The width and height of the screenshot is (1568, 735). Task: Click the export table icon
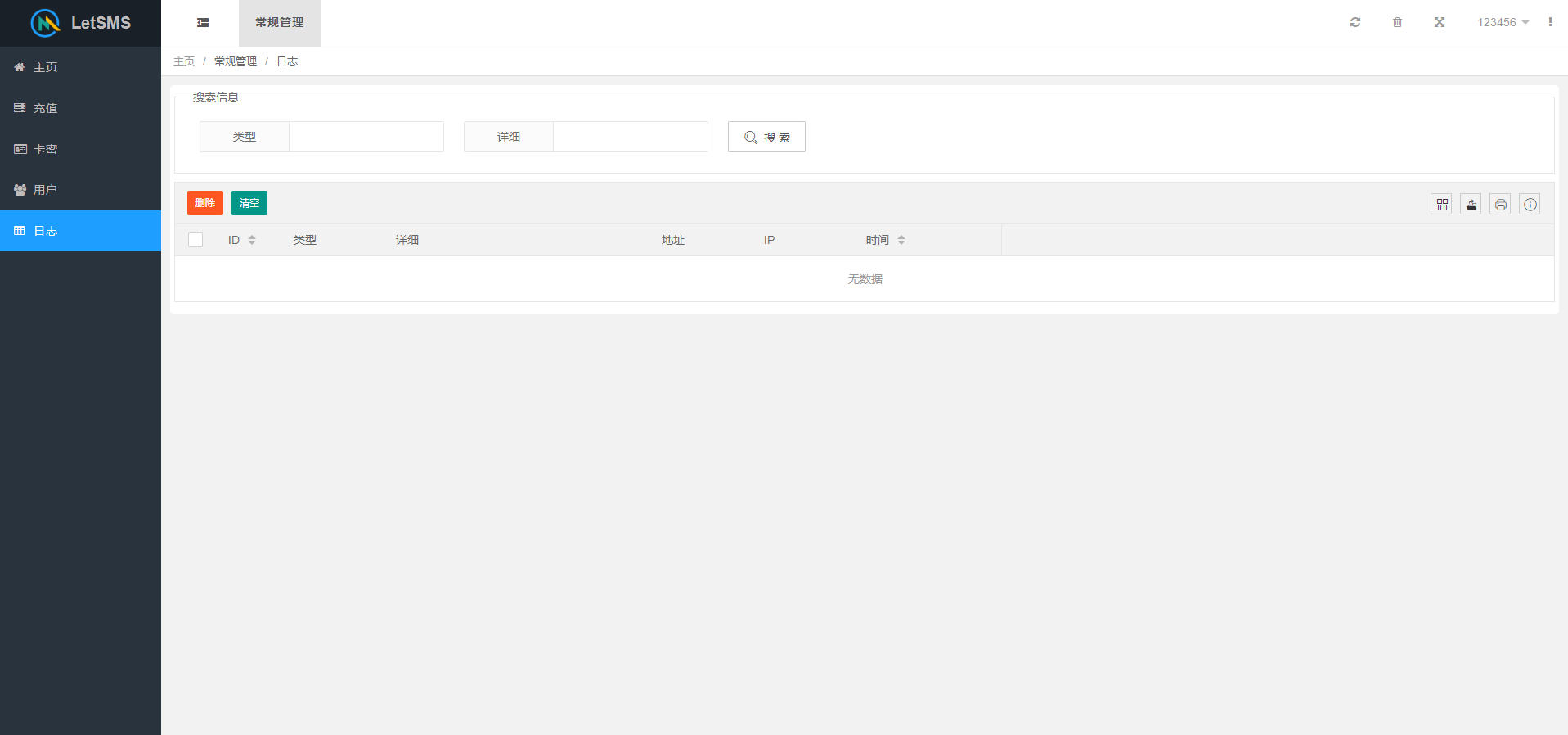(x=1471, y=204)
